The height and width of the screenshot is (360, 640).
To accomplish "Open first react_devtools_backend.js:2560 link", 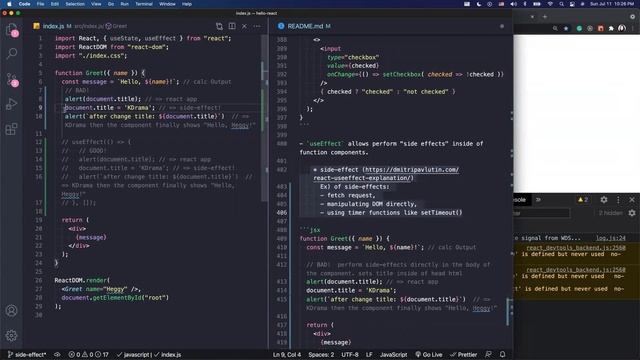I will [576, 248].
